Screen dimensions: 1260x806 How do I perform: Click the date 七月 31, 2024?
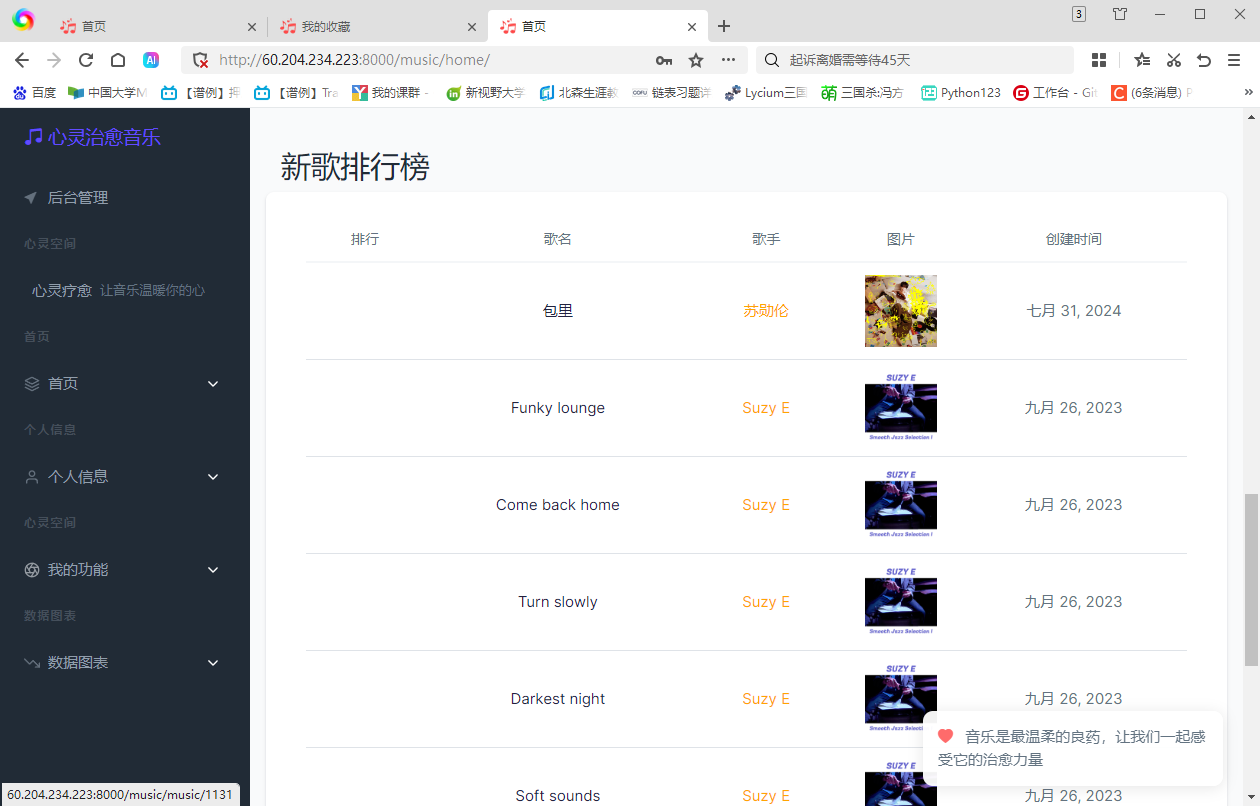click(1074, 311)
